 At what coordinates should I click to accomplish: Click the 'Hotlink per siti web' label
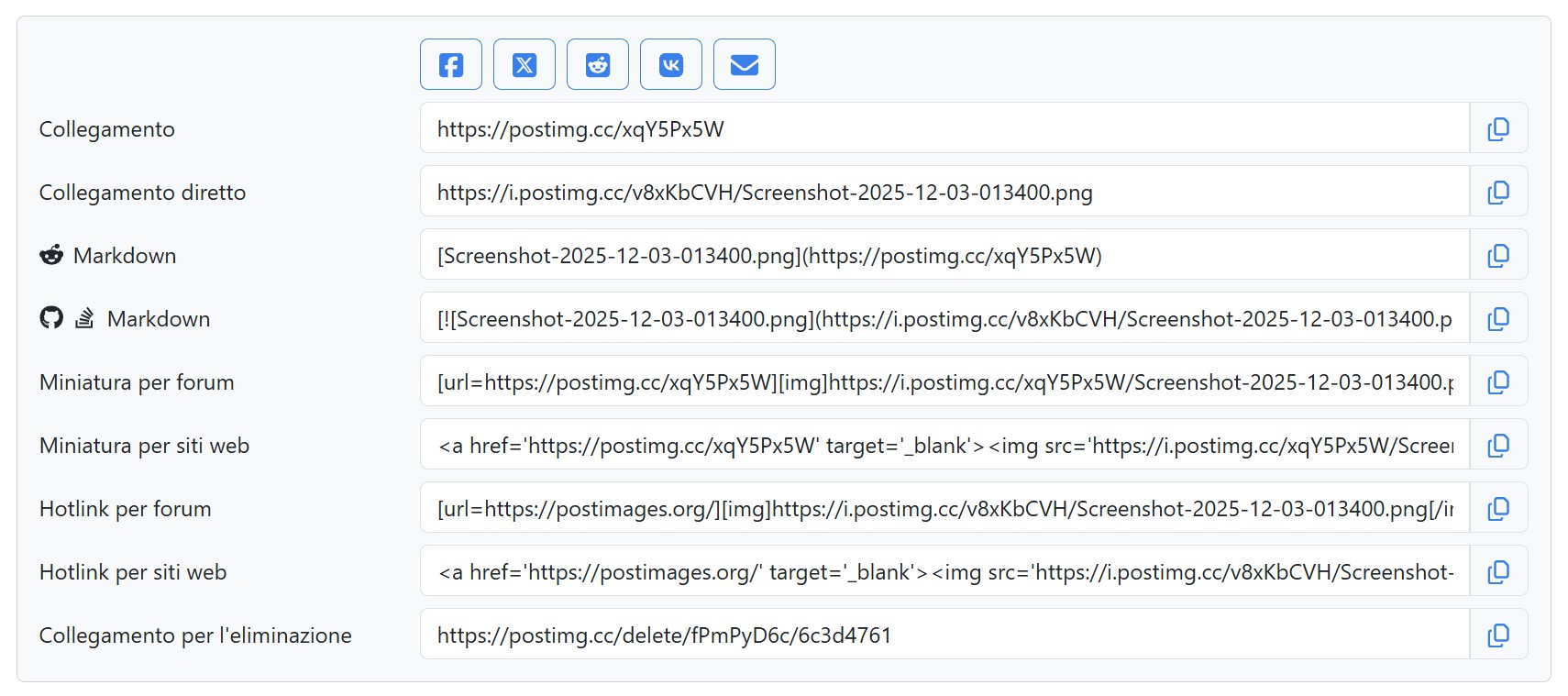[133, 572]
